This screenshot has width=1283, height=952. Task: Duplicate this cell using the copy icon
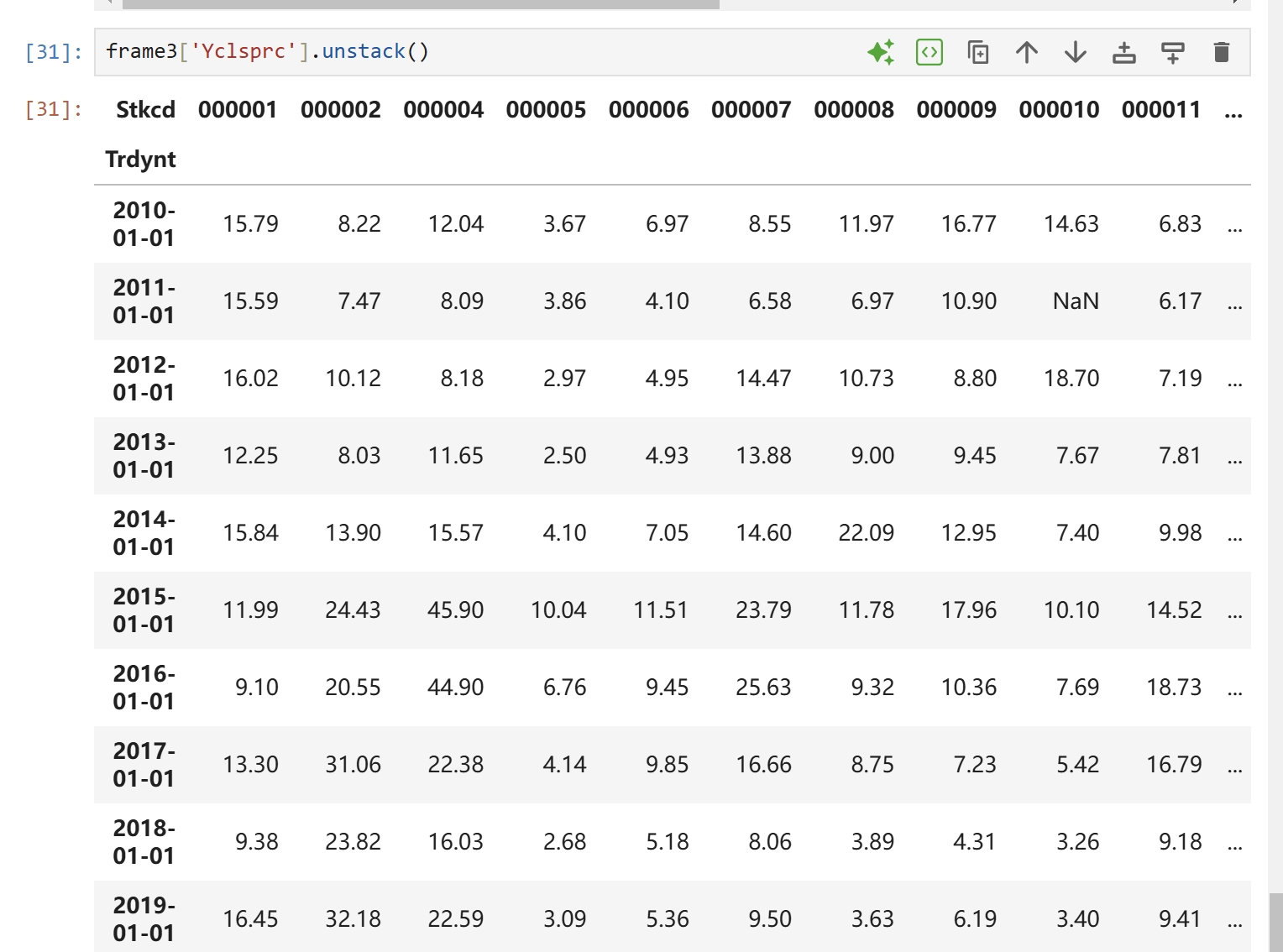tap(977, 52)
